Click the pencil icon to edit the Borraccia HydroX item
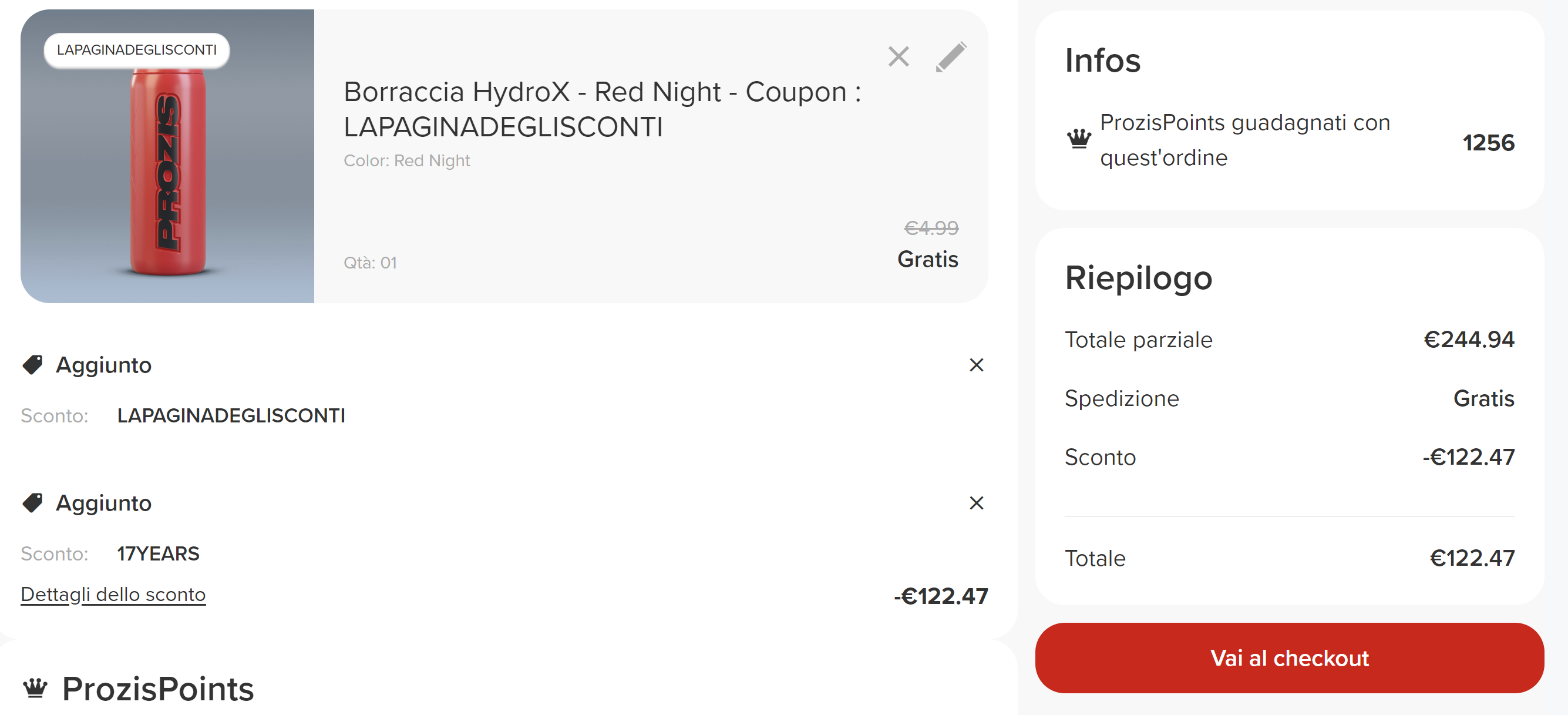This screenshot has height=715, width=1568. (x=953, y=56)
